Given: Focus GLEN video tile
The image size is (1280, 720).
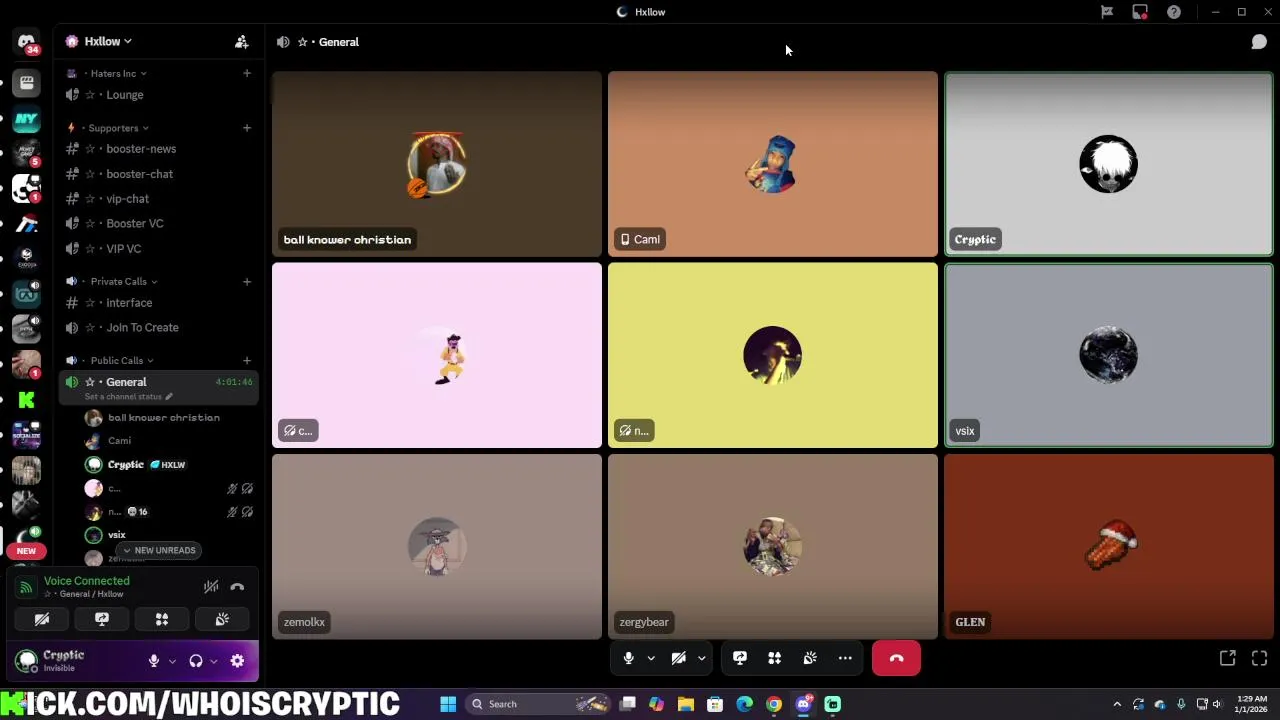Looking at the screenshot, I should click(1109, 547).
